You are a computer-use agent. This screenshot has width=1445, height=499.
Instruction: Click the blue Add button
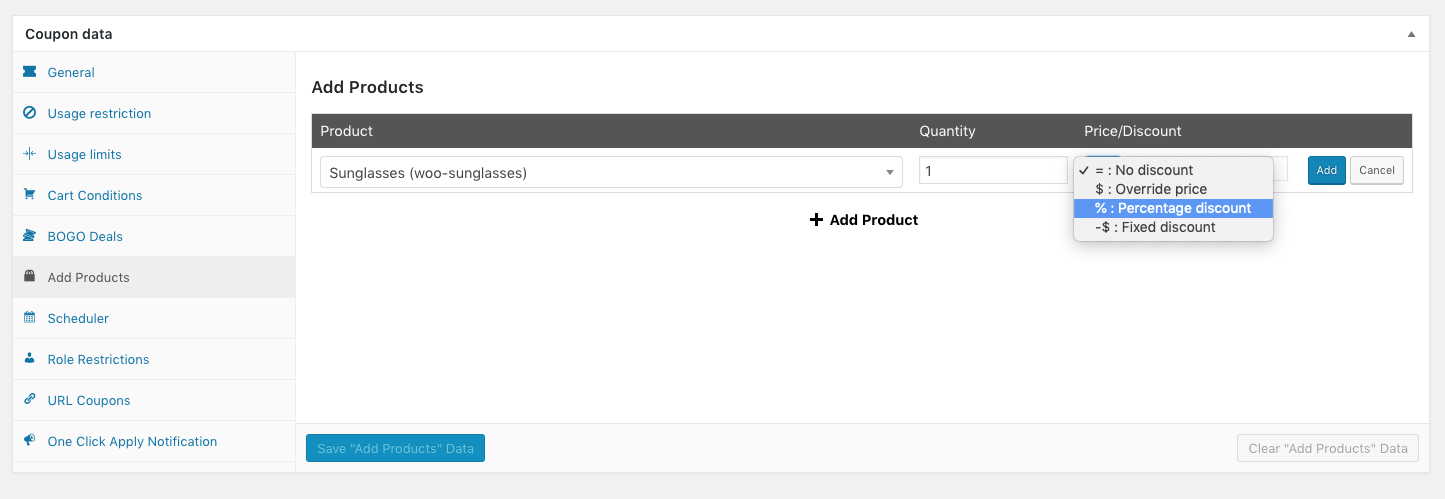pyautogui.click(x=1326, y=170)
